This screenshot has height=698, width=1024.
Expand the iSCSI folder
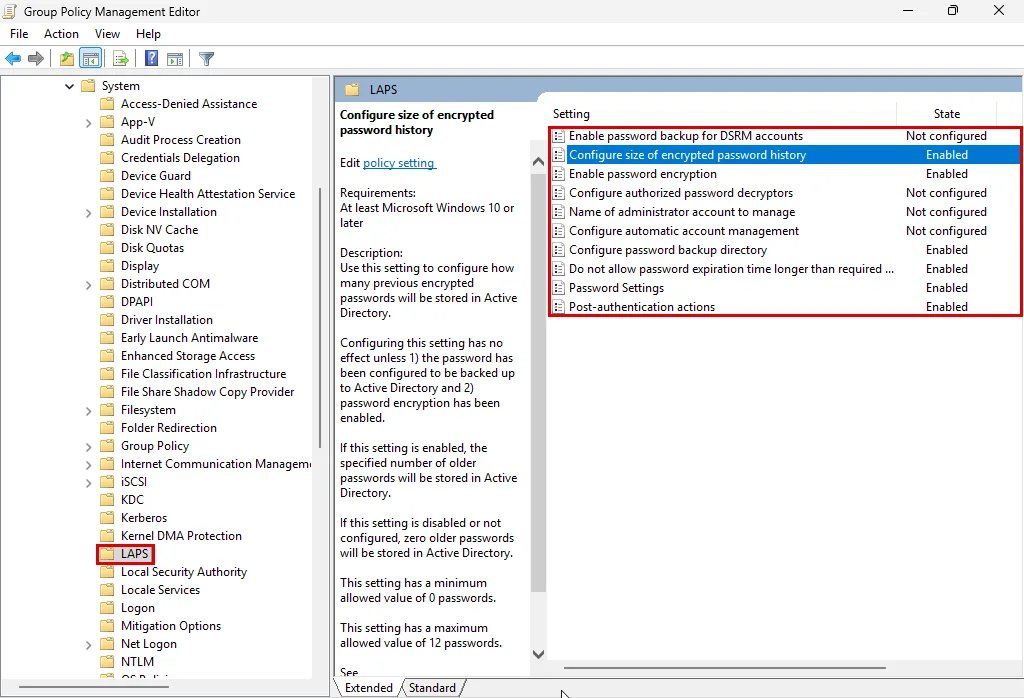coord(88,483)
